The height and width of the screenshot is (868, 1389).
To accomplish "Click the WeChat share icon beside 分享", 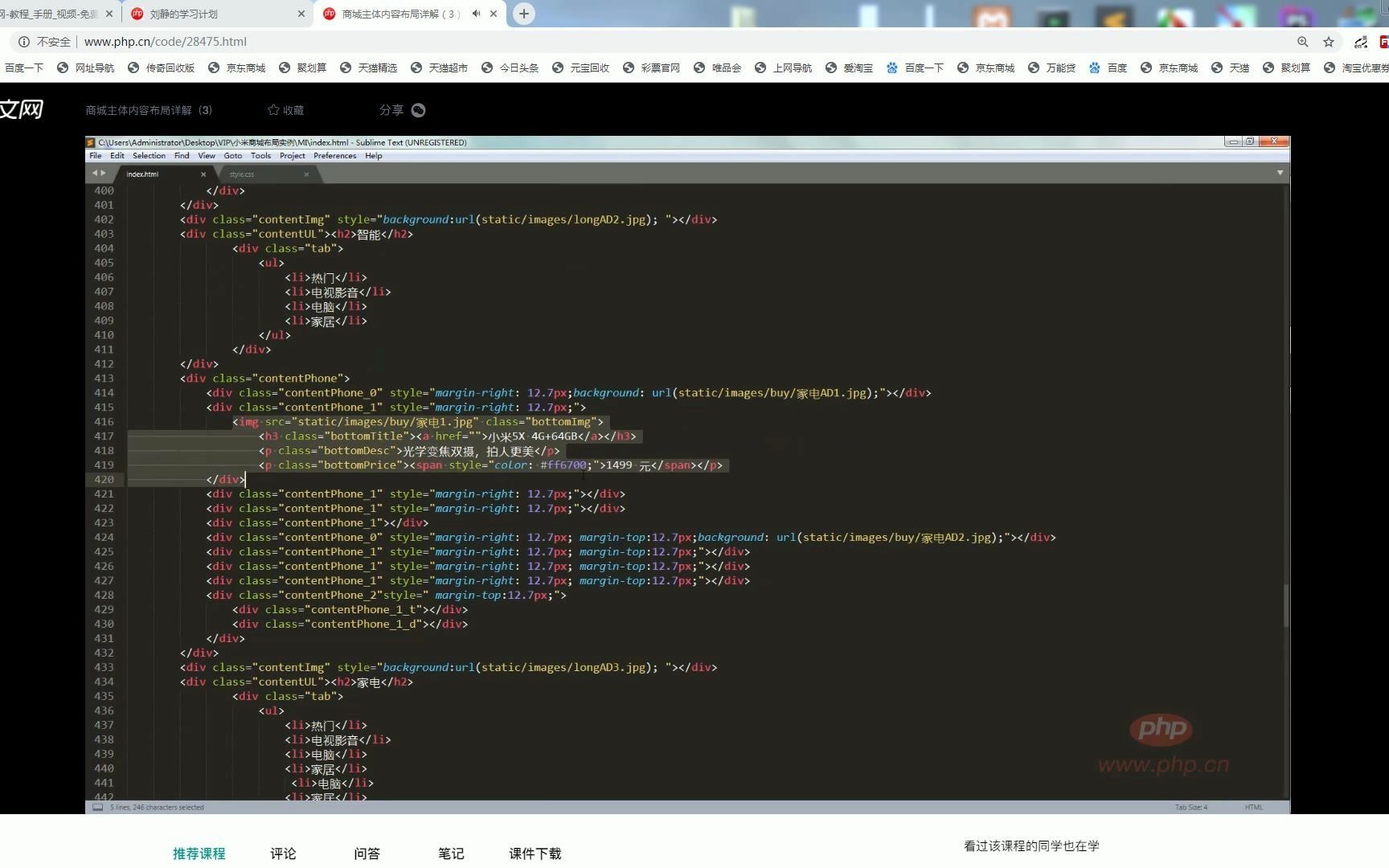I will (418, 110).
